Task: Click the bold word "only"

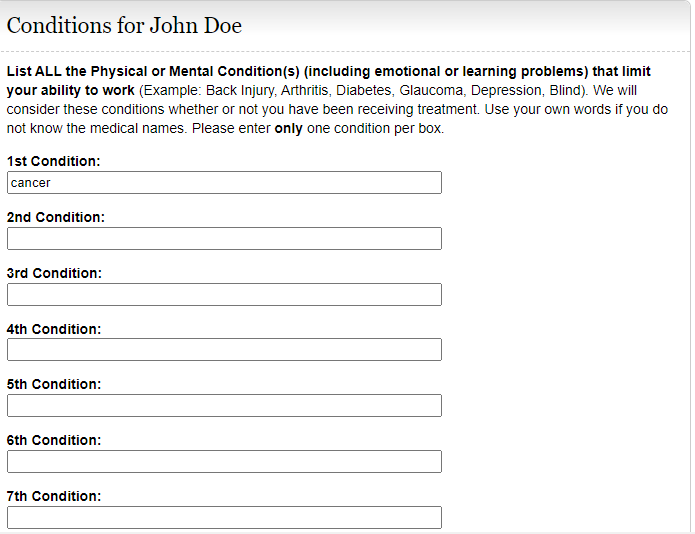Action: [x=290, y=129]
